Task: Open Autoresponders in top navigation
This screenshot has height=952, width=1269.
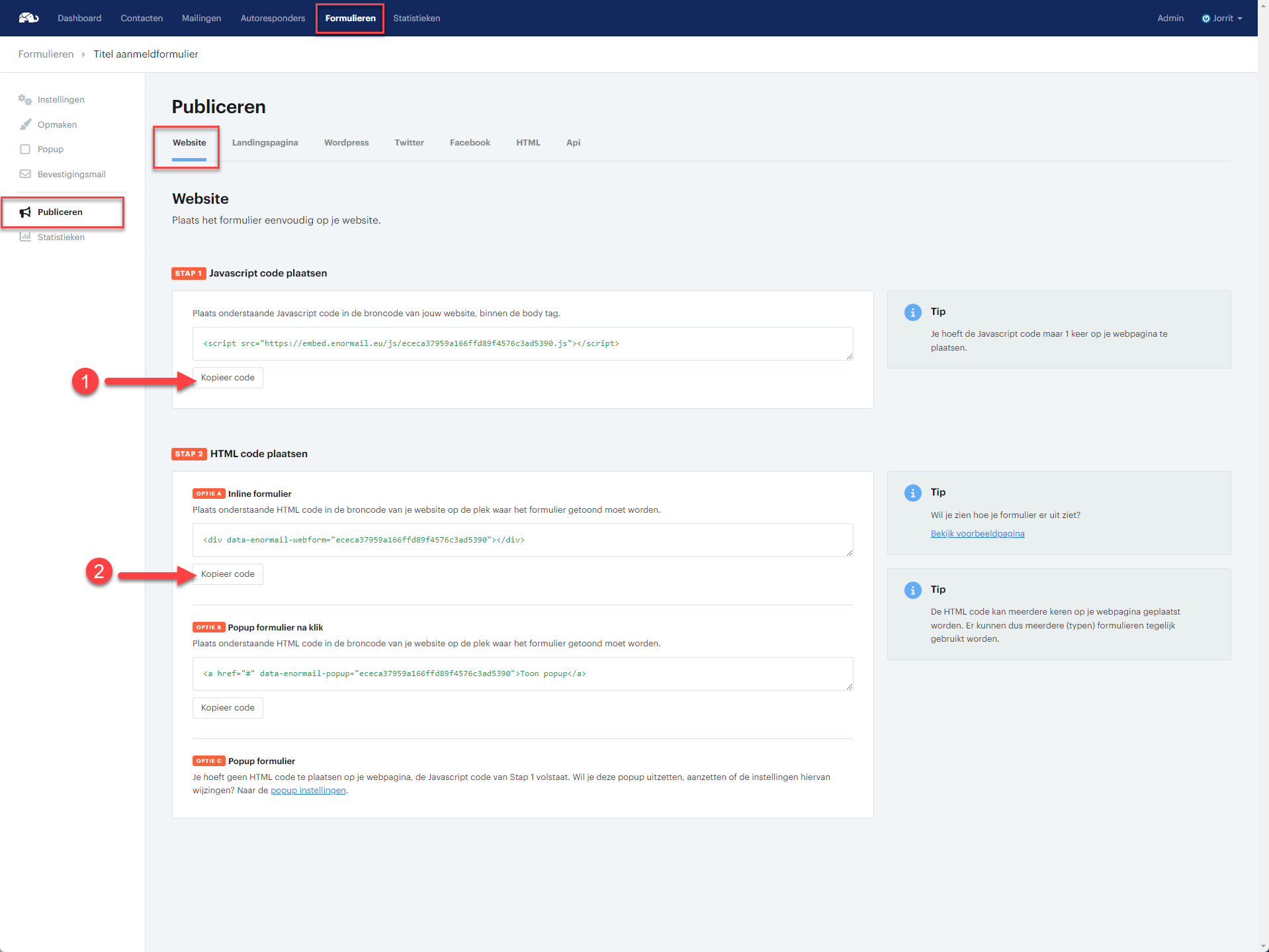Action: click(x=273, y=19)
